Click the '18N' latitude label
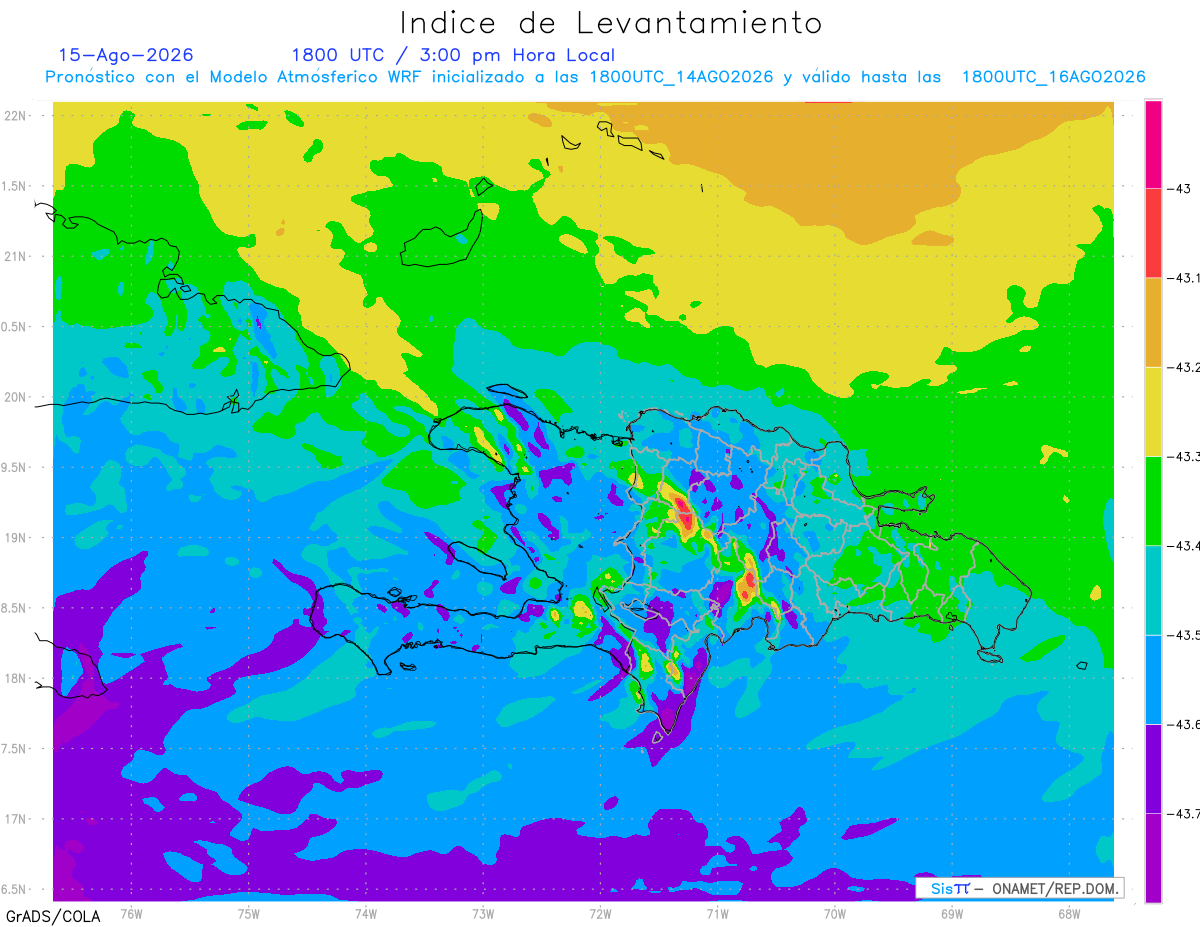The image size is (1200, 927). (x=16, y=678)
